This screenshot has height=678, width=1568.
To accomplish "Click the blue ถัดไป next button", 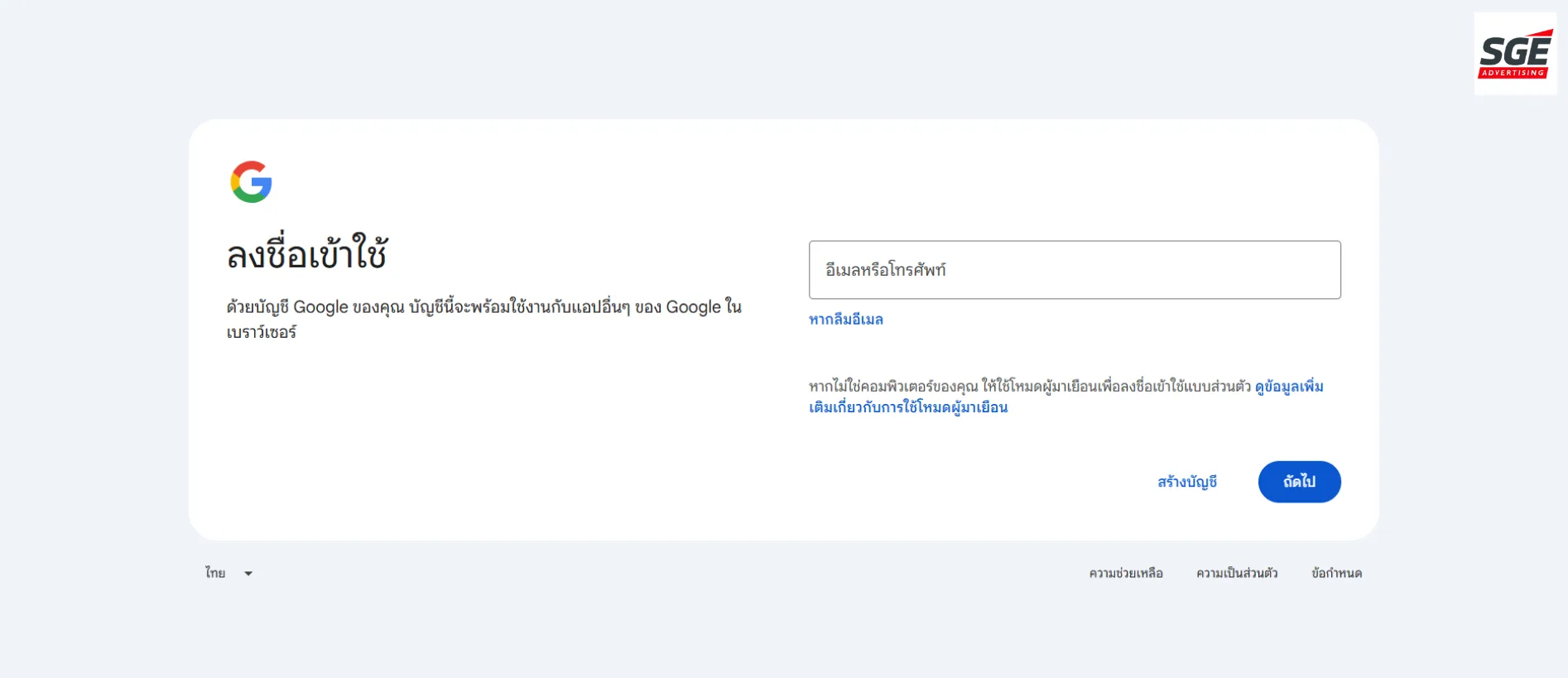I will coord(1300,482).
